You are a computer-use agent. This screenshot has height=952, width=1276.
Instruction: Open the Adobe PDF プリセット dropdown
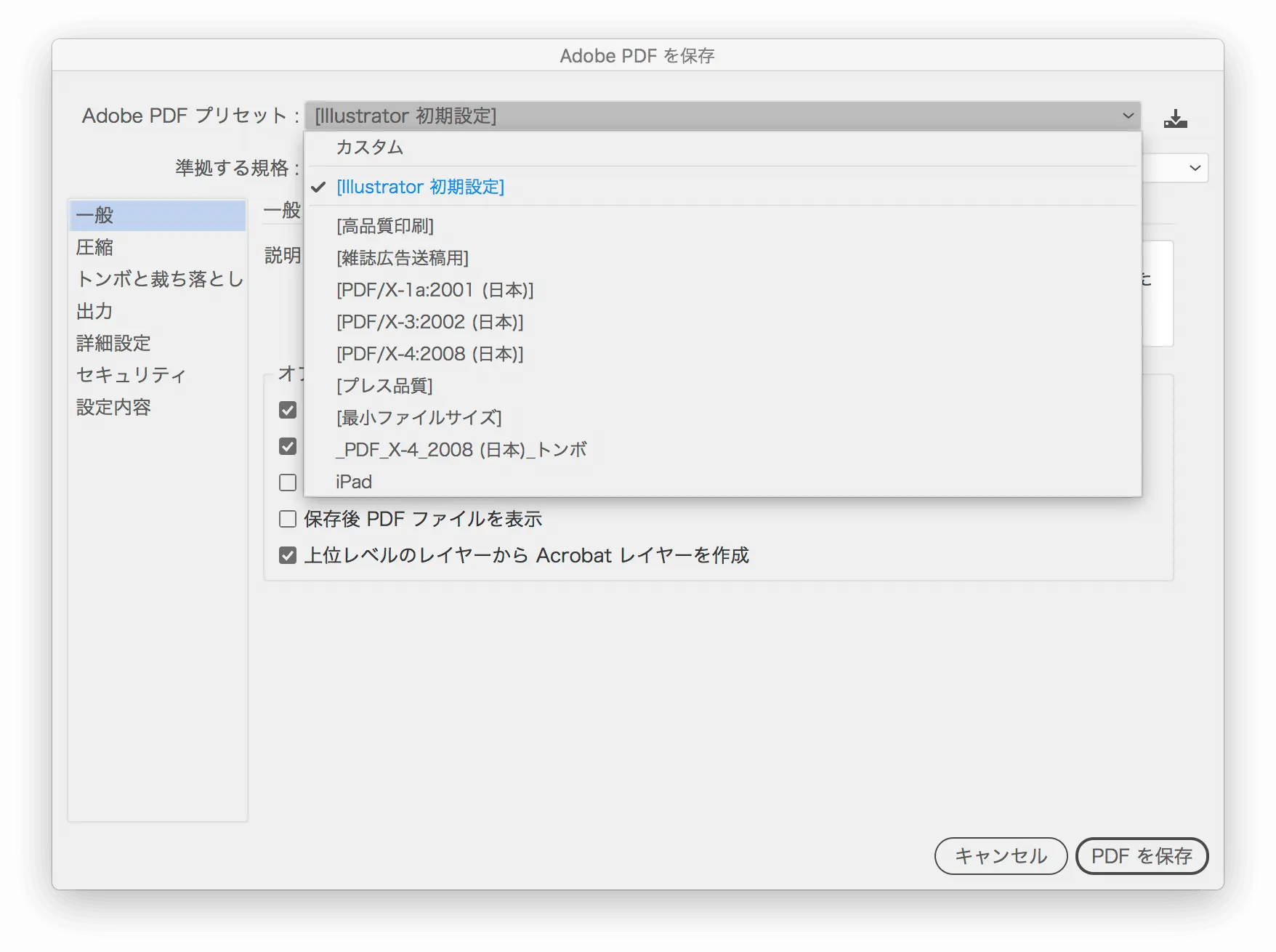(723, 116)
